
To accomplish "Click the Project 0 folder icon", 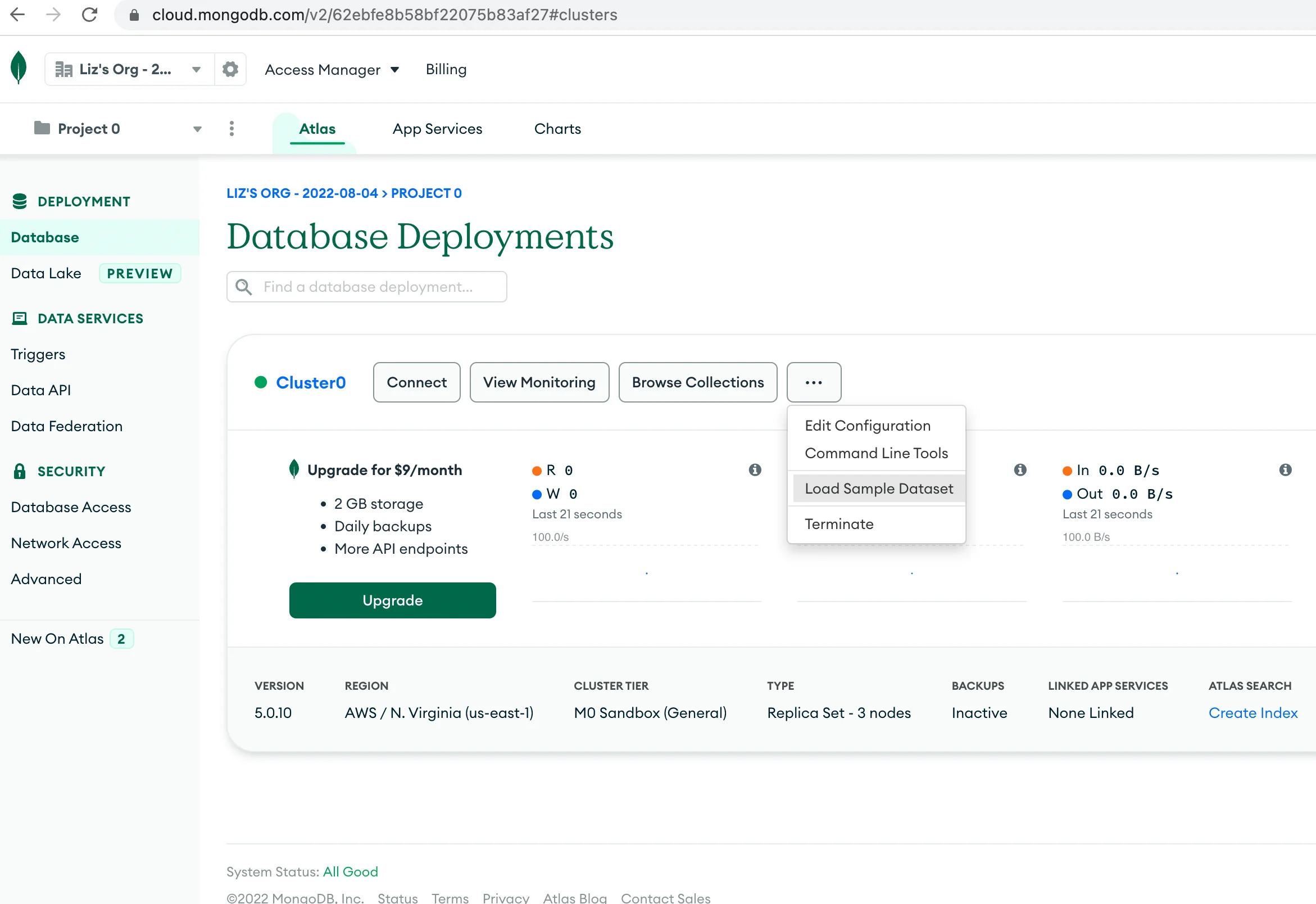I will [x=42, y=128].
